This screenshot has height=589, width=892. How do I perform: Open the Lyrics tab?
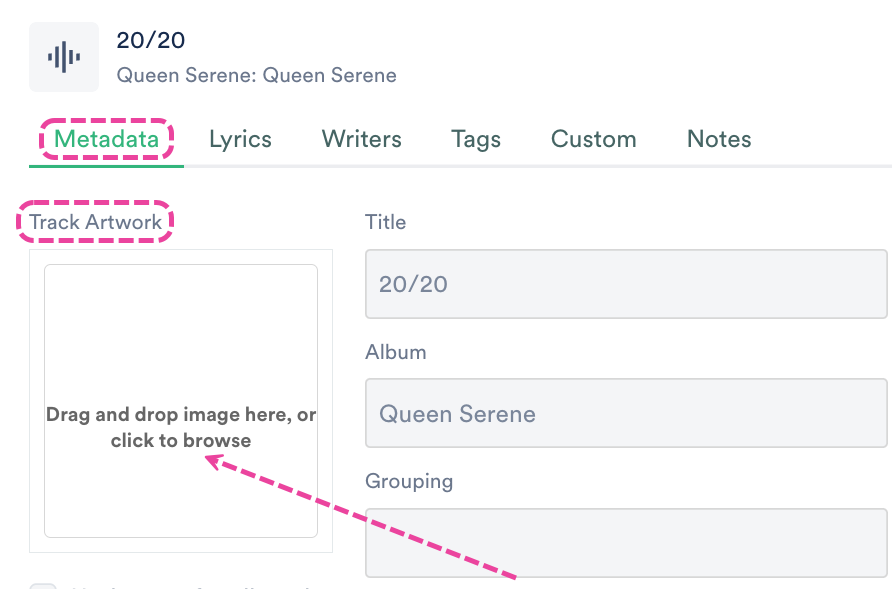[240, 139]
